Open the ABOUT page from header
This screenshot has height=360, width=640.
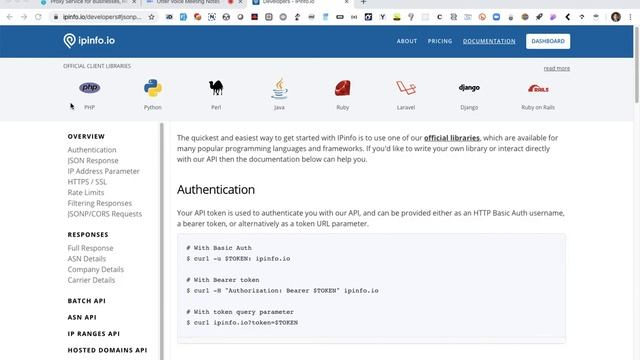[407, 41]
